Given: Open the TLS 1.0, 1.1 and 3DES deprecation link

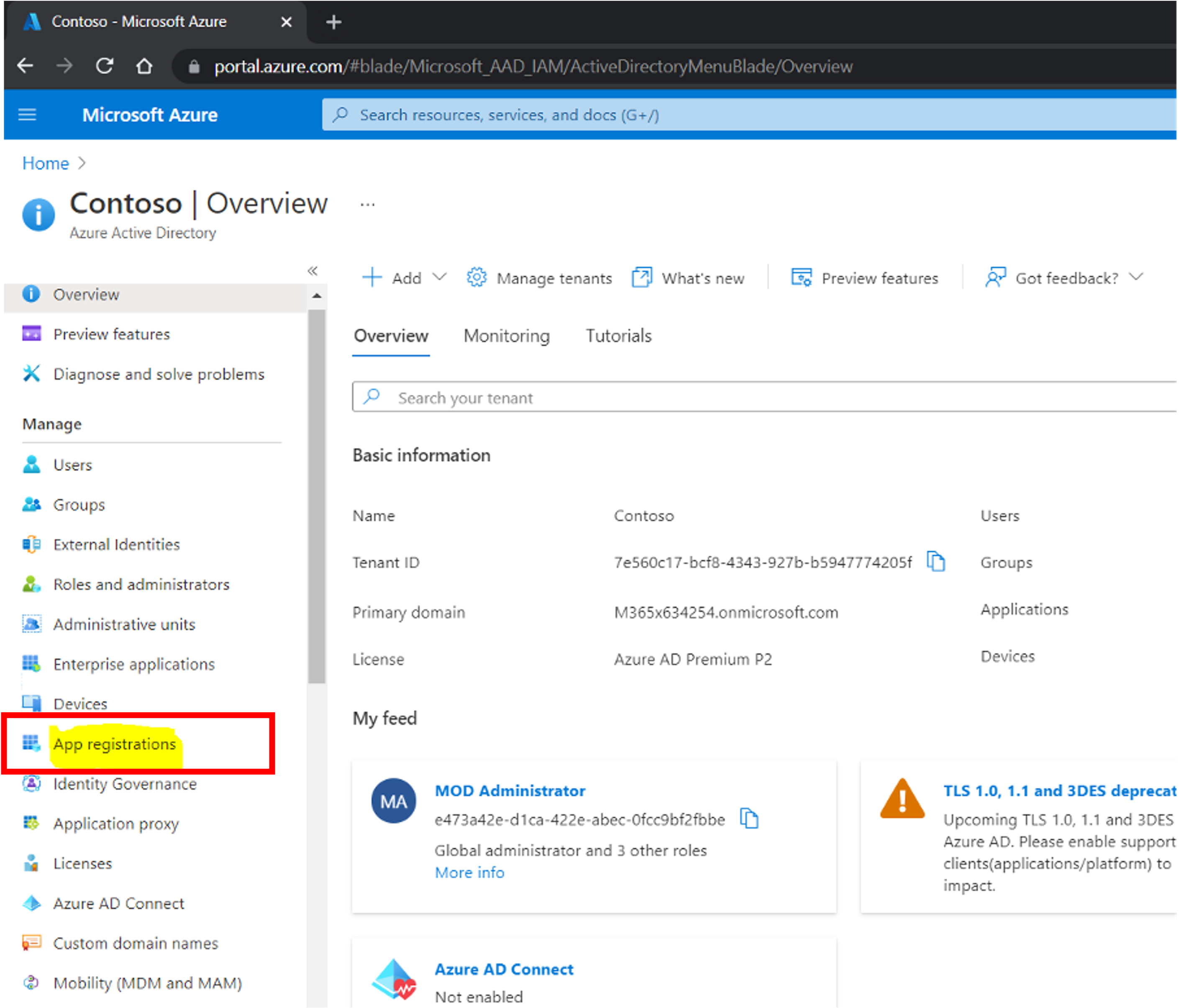Looking at the screenshot, I should pyautogui.click(x=1059, y=791).
